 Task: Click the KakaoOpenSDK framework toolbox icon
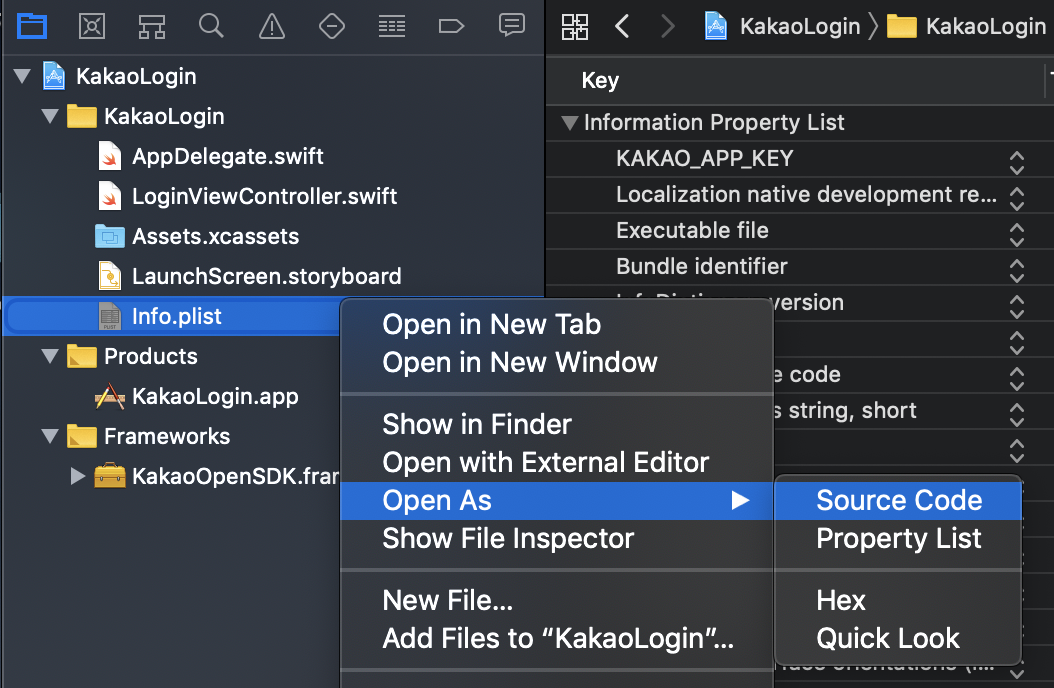tap(110, 476)
